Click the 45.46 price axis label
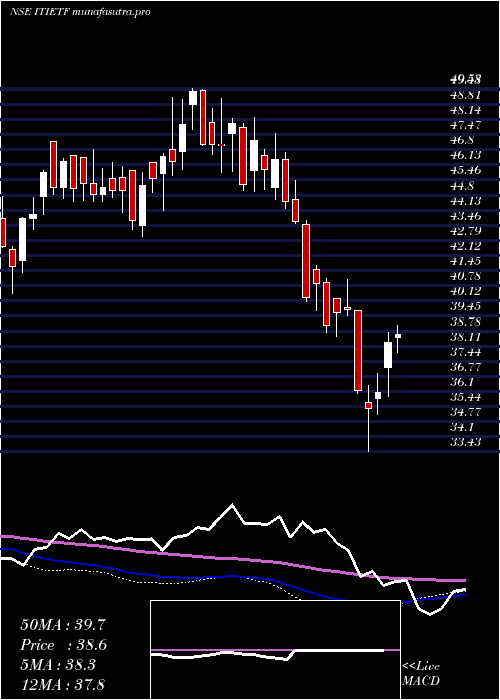500x700 pixels. [466, 171]
